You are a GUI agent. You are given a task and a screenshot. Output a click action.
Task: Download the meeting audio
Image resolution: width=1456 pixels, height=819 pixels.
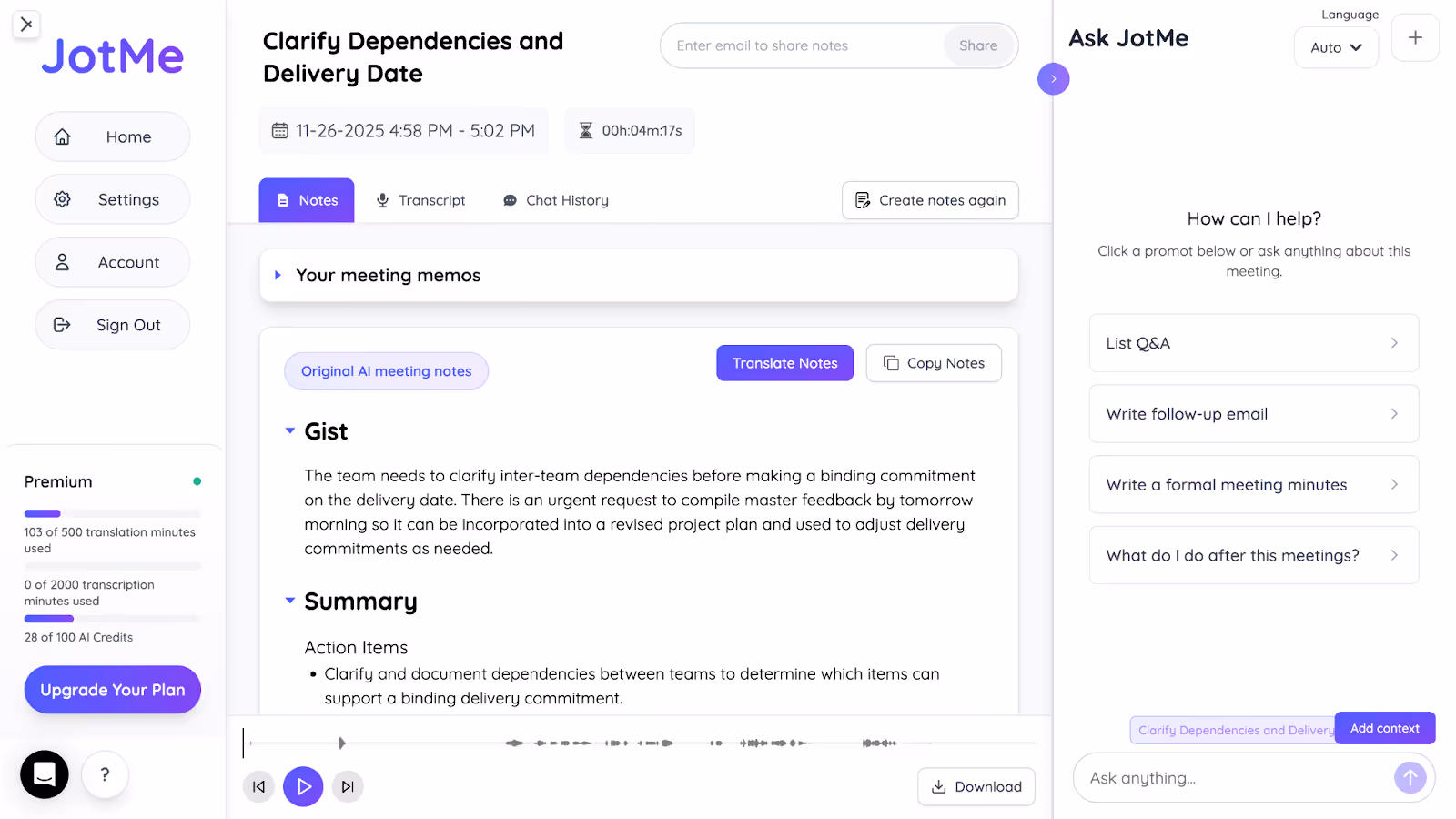pyautogui.click(x=976, y=786)
